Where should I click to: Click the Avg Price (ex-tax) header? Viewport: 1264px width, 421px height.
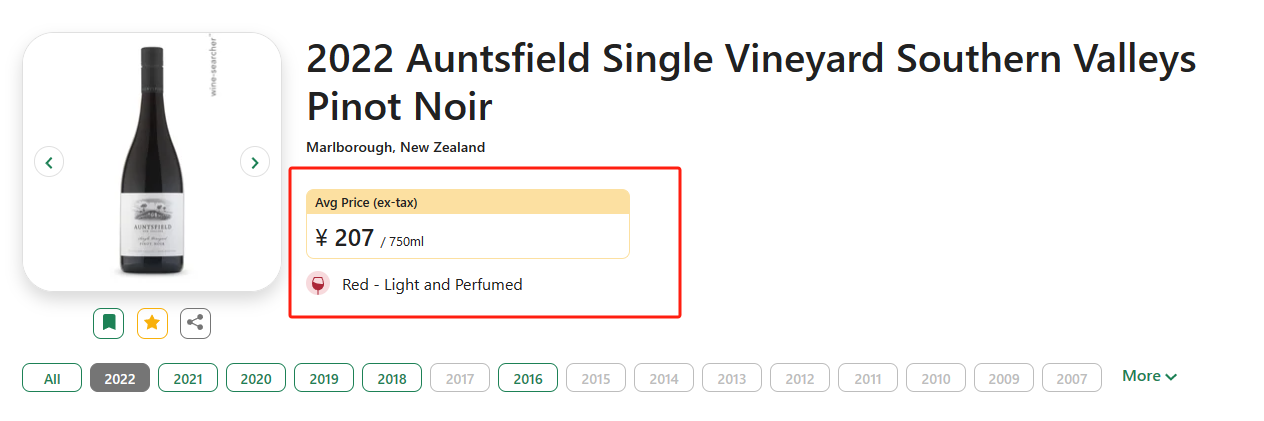[366, 203]
